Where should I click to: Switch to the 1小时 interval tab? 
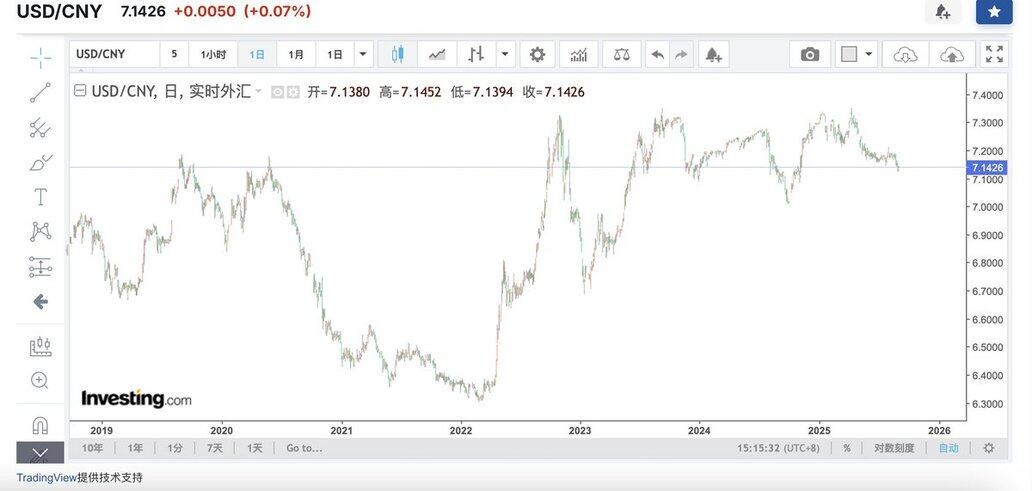pyautogui.click(x=213, y=54)
